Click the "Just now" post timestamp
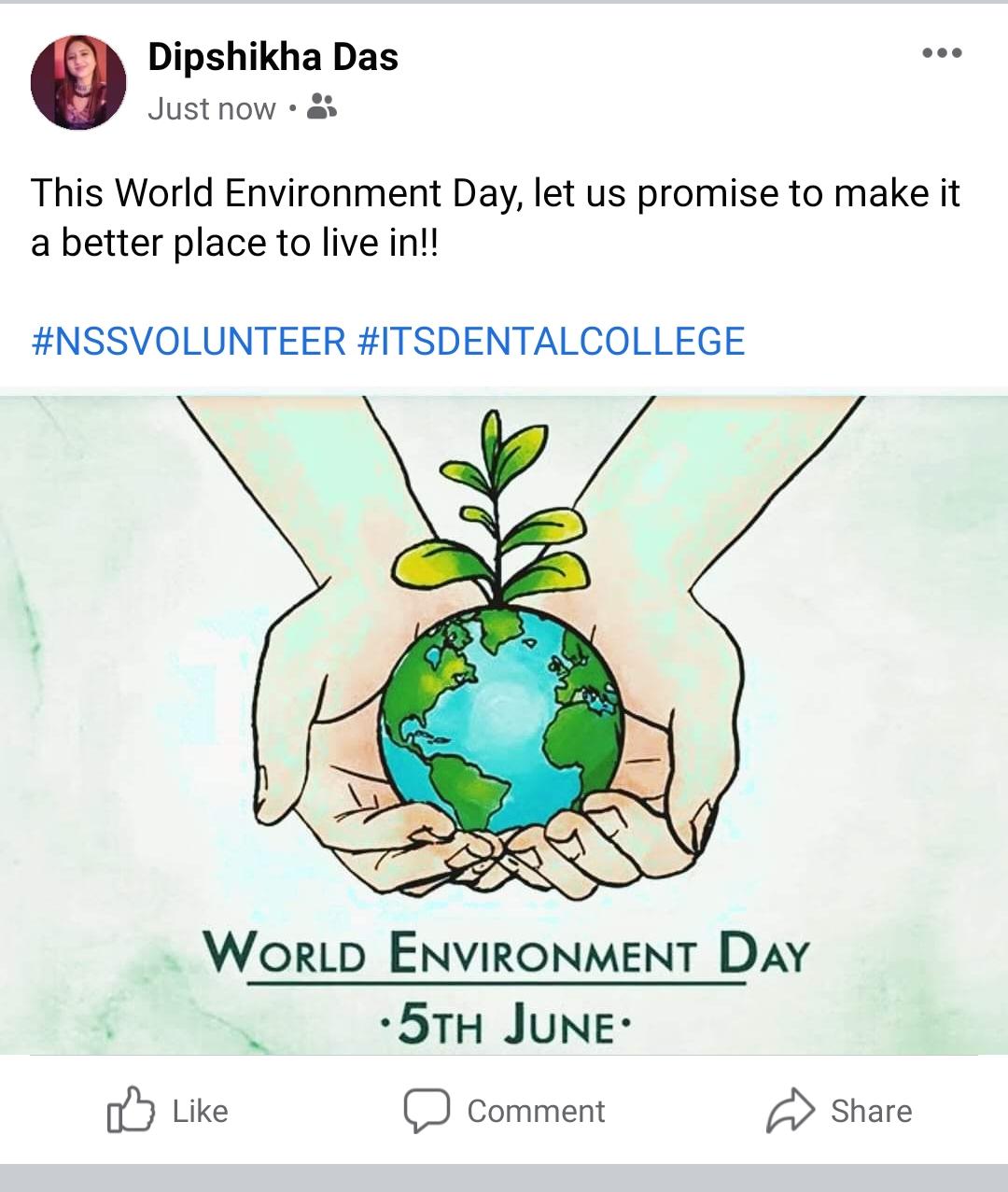The height and width of the screenshot is (1192, 1008). (x=212, y=109)
